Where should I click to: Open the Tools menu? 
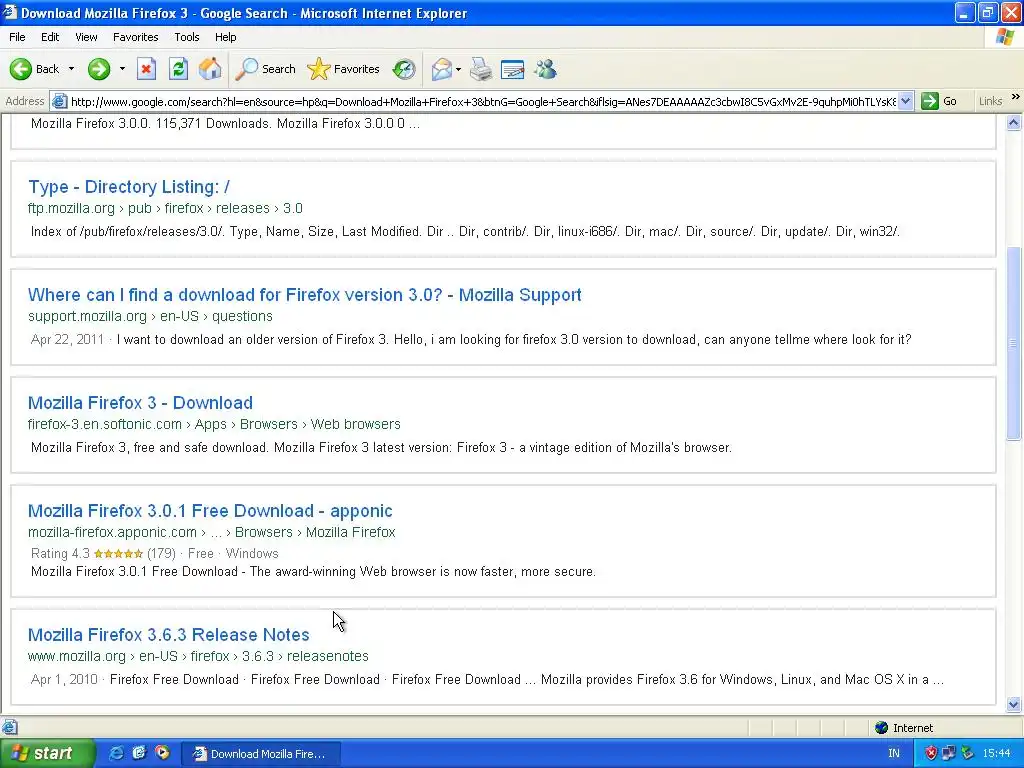[187, 37]
